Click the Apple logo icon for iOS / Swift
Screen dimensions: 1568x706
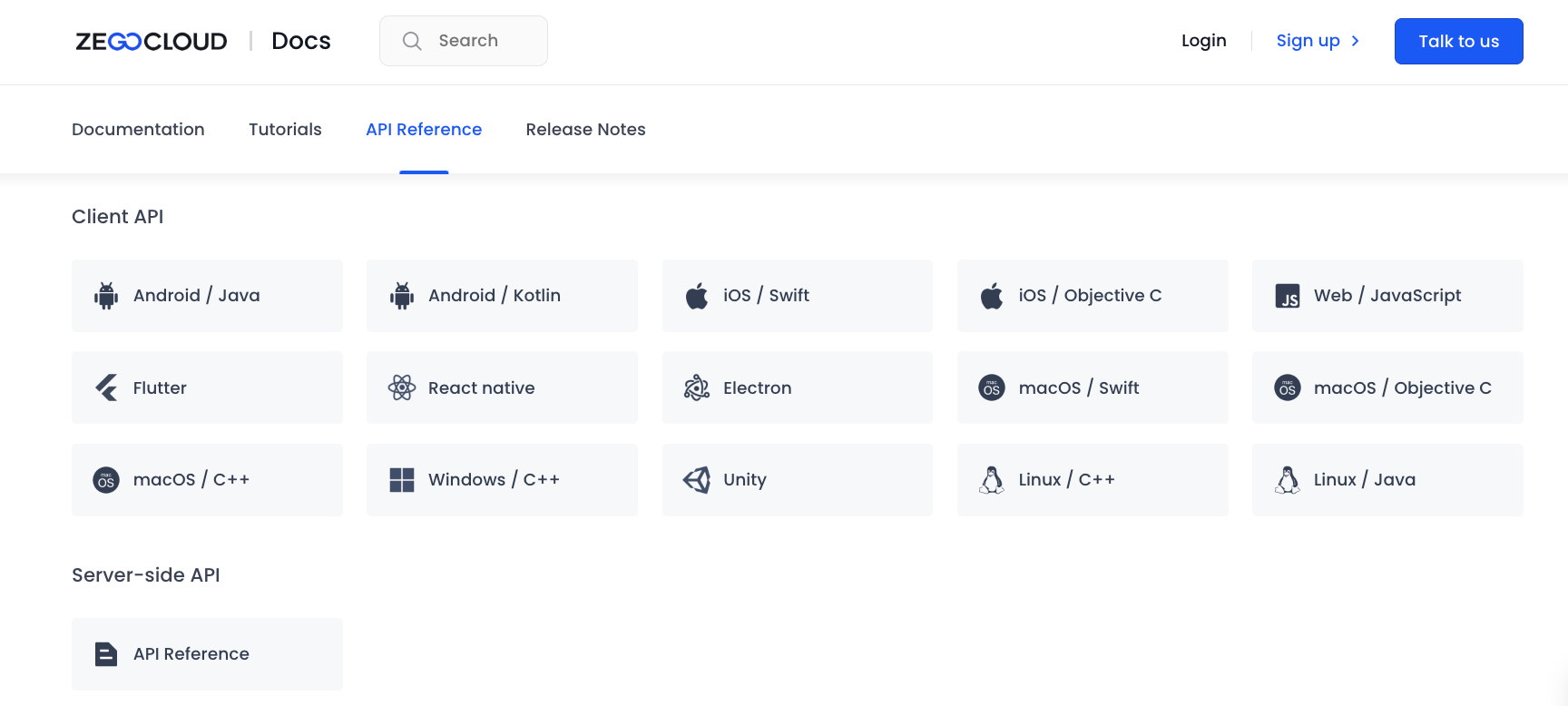(697, 296)
